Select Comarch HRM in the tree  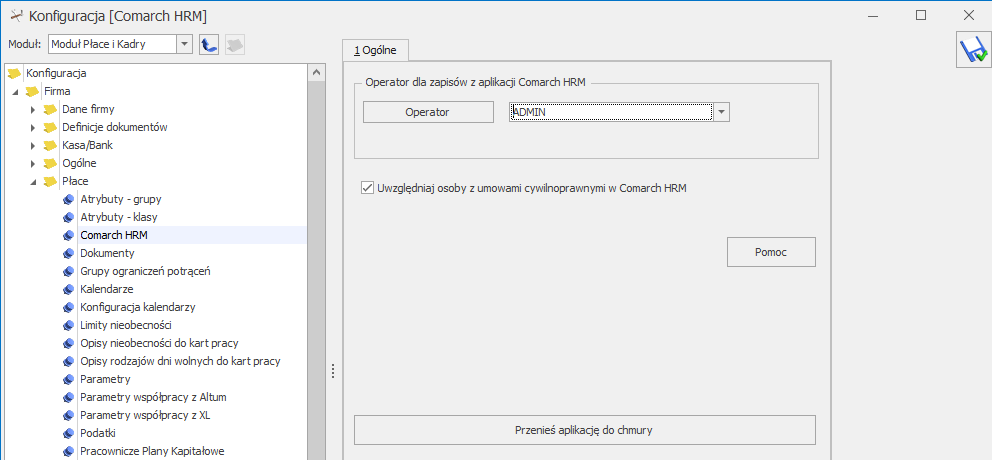tap(113, 235)
